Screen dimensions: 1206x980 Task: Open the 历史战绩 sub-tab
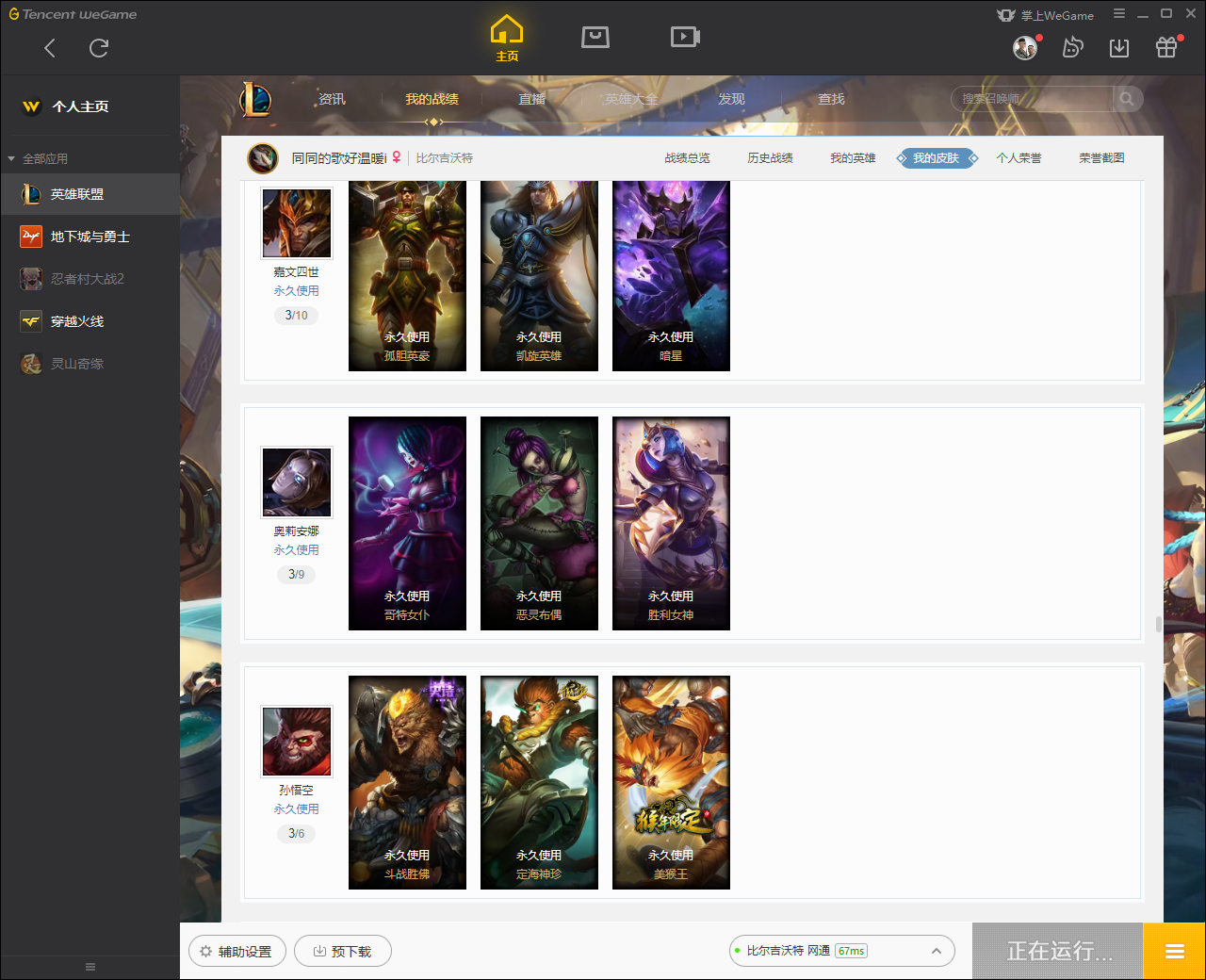point(770,158)
